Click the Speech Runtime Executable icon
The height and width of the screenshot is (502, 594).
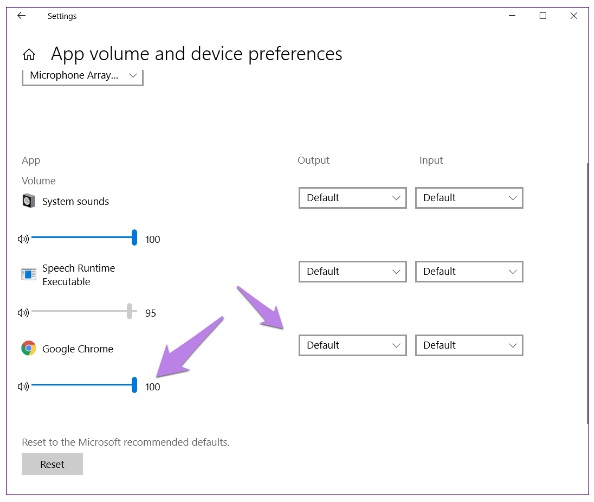(29, 274)
